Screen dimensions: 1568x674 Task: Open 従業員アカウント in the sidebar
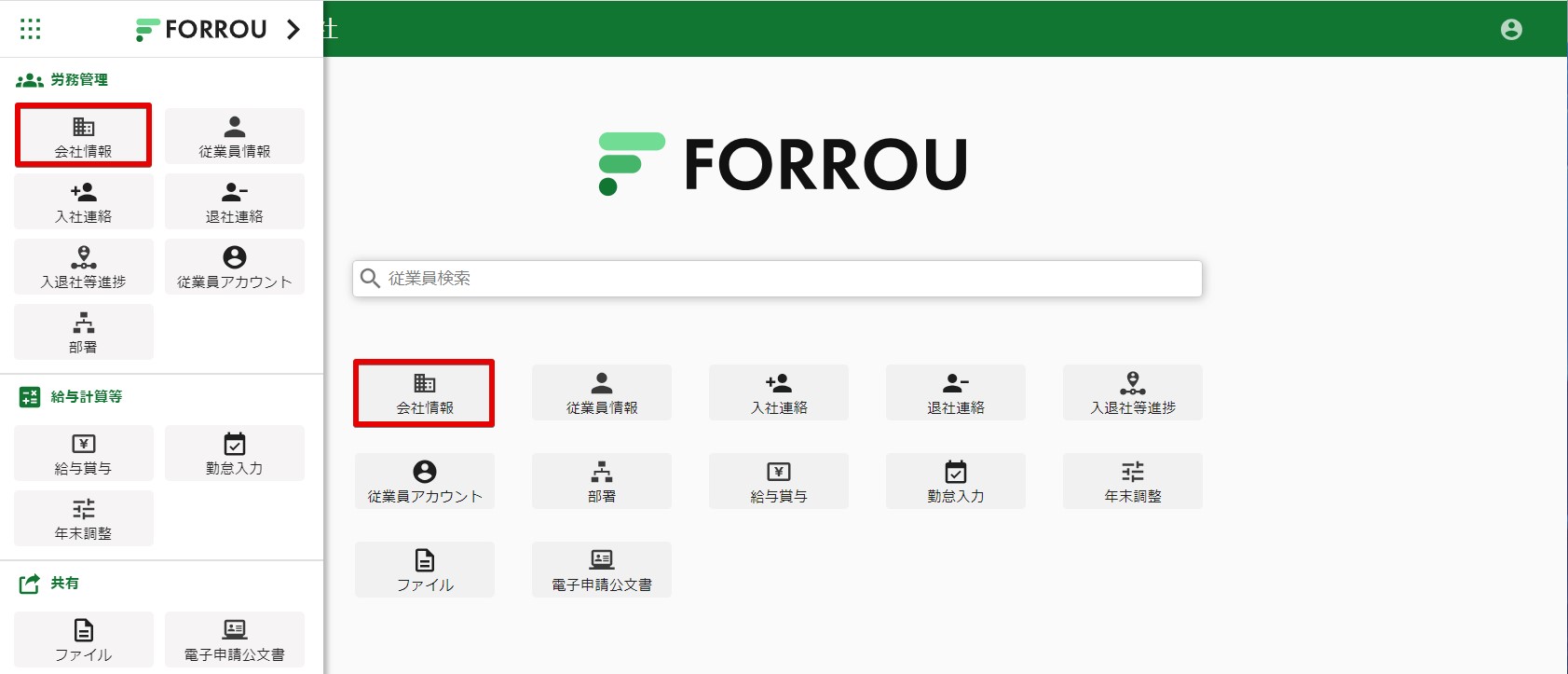click(x=235, y=267)
